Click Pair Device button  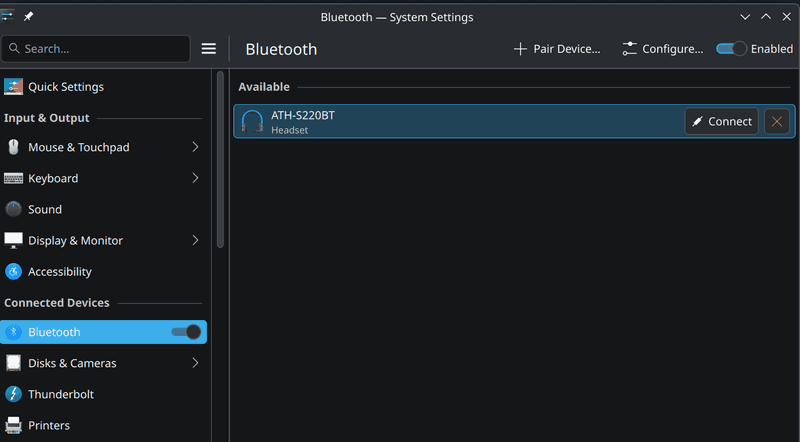(x=557, y=49)
